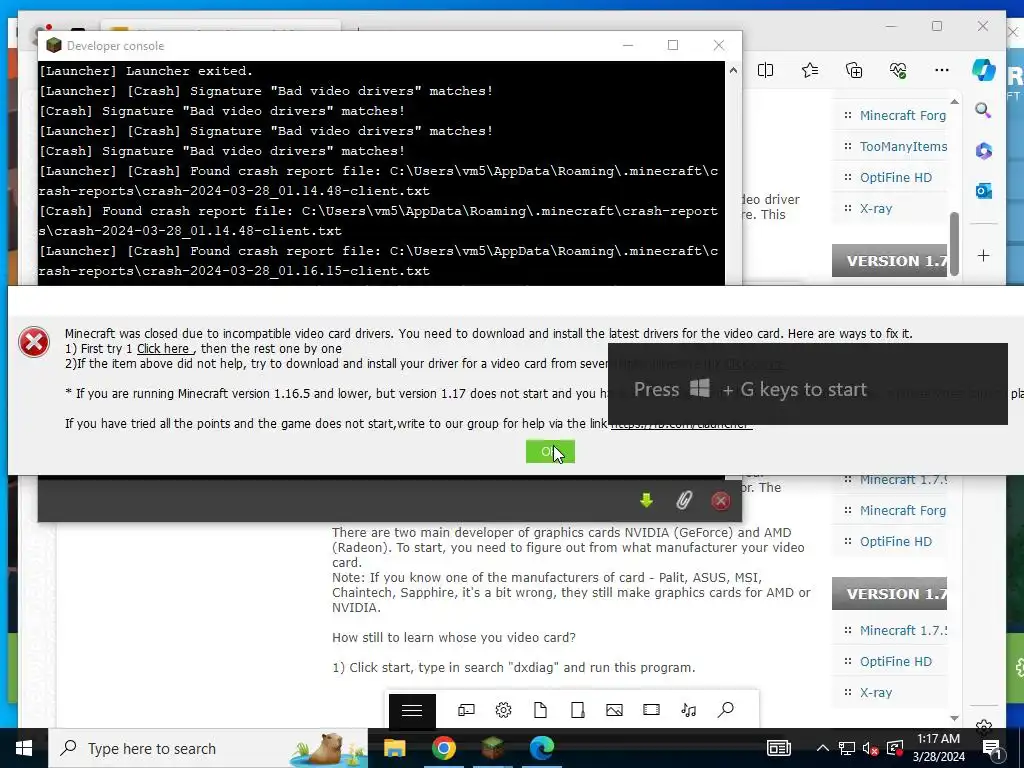Click page scrollbar thumb in Edge
Viewport: 1024px width, 768px height.
pyautogui.click(x=954, y=243)
